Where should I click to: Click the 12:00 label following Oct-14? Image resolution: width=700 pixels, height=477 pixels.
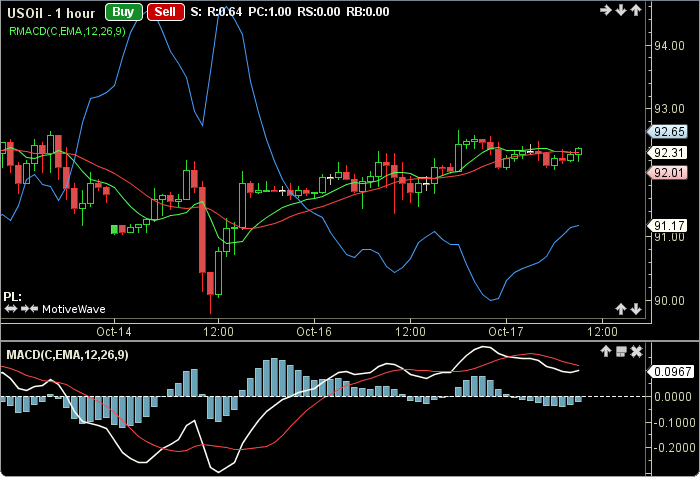(218, 332)
